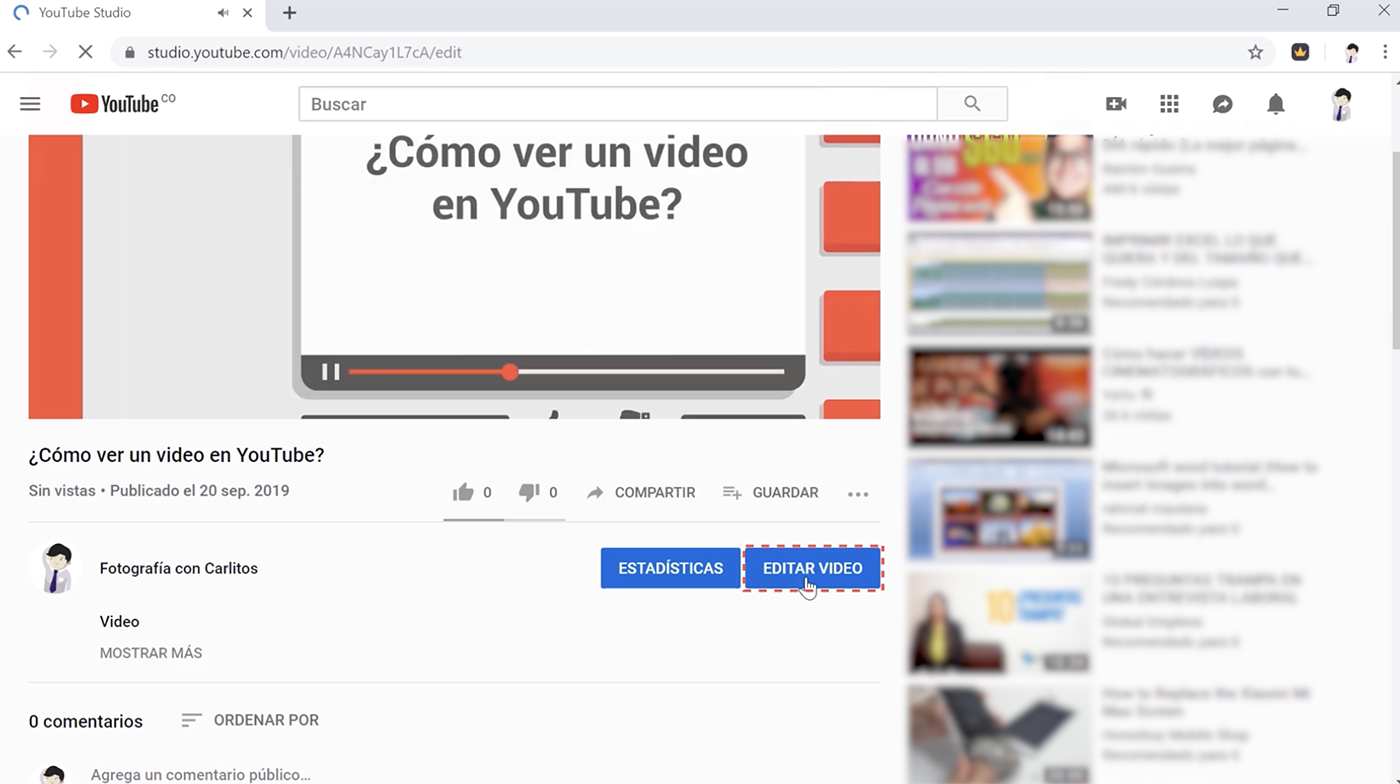Image resolution: width=1400 pixels, height=784 pixels.
Task: Click the browser address bar URL
Action: 304,52
